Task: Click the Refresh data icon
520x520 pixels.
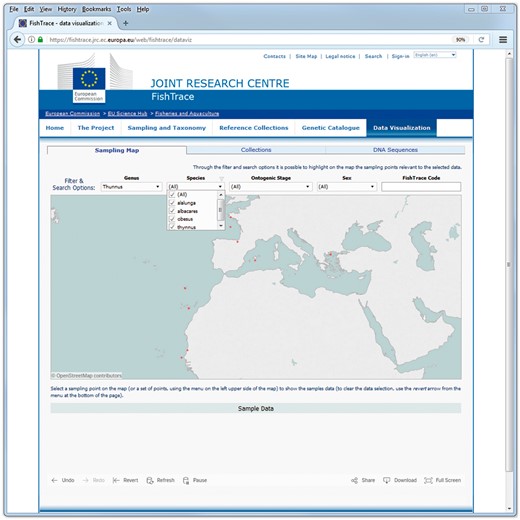Action: point(150,480)
